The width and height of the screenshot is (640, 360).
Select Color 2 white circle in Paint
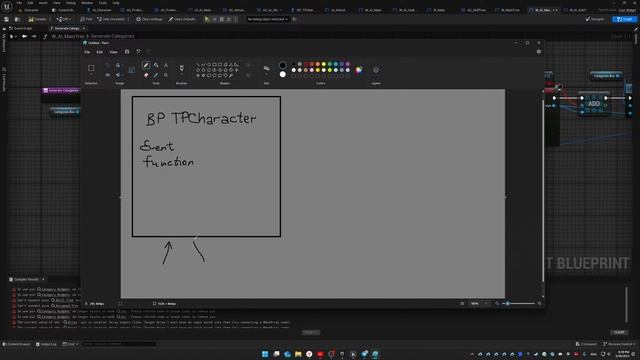[282, 74]
